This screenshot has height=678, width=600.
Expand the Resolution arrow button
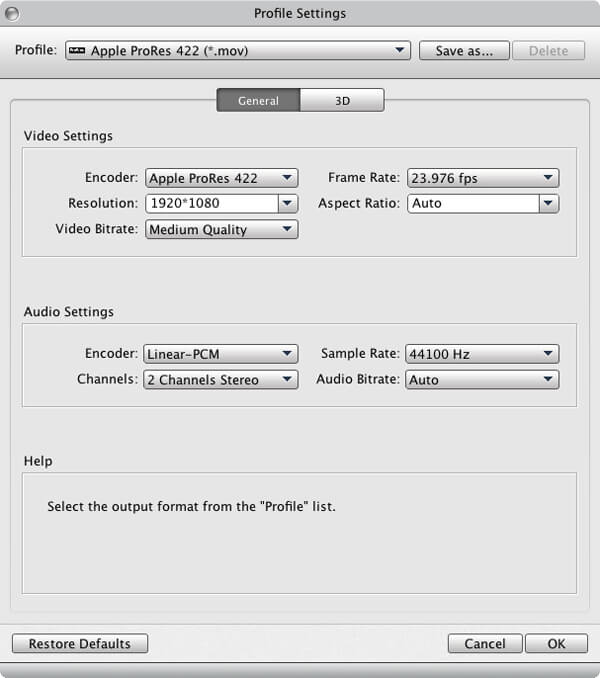pos(288,203)
